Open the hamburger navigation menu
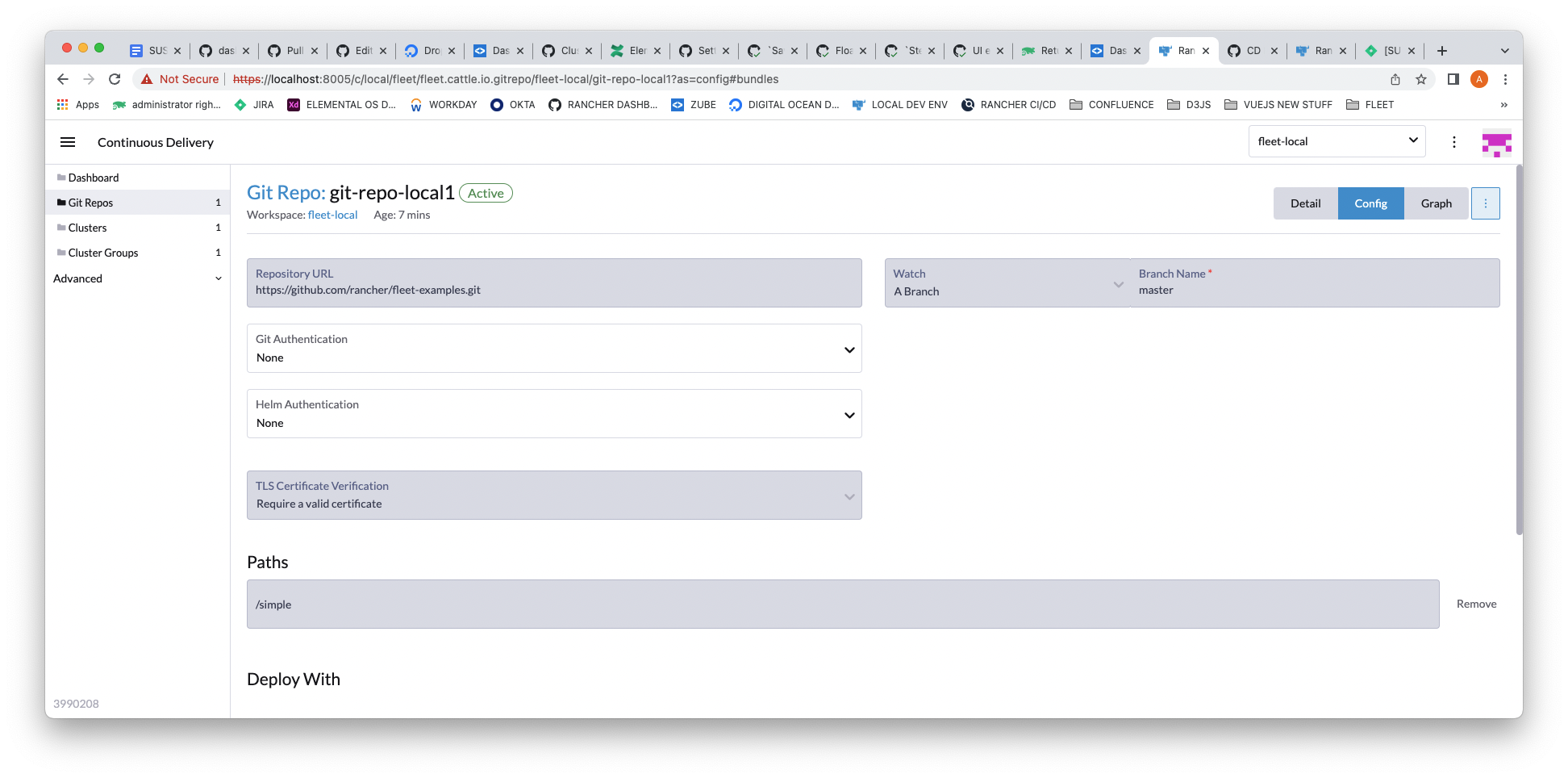 (x=68, y=142)
